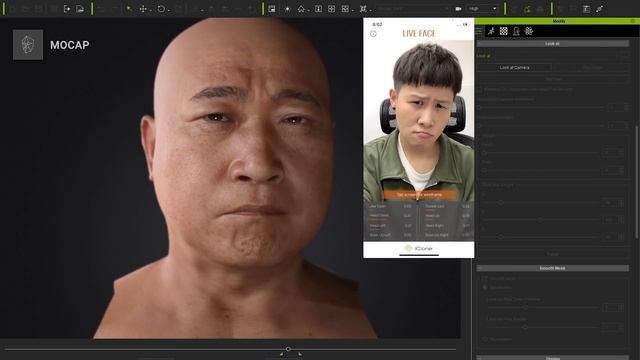The image size is (640, 360).
Task: Adjust the lower Smooth Mesh level slider
Action: [x=525, y=327]
